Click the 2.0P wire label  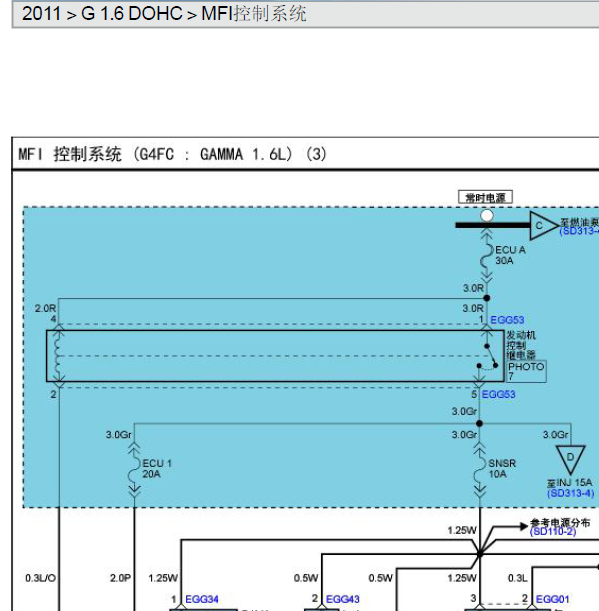(120, 578)
